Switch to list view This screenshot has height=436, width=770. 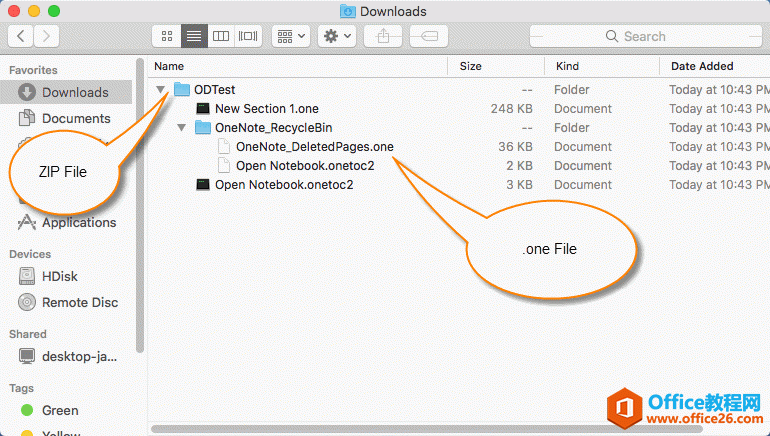click(x=194, y=36)
